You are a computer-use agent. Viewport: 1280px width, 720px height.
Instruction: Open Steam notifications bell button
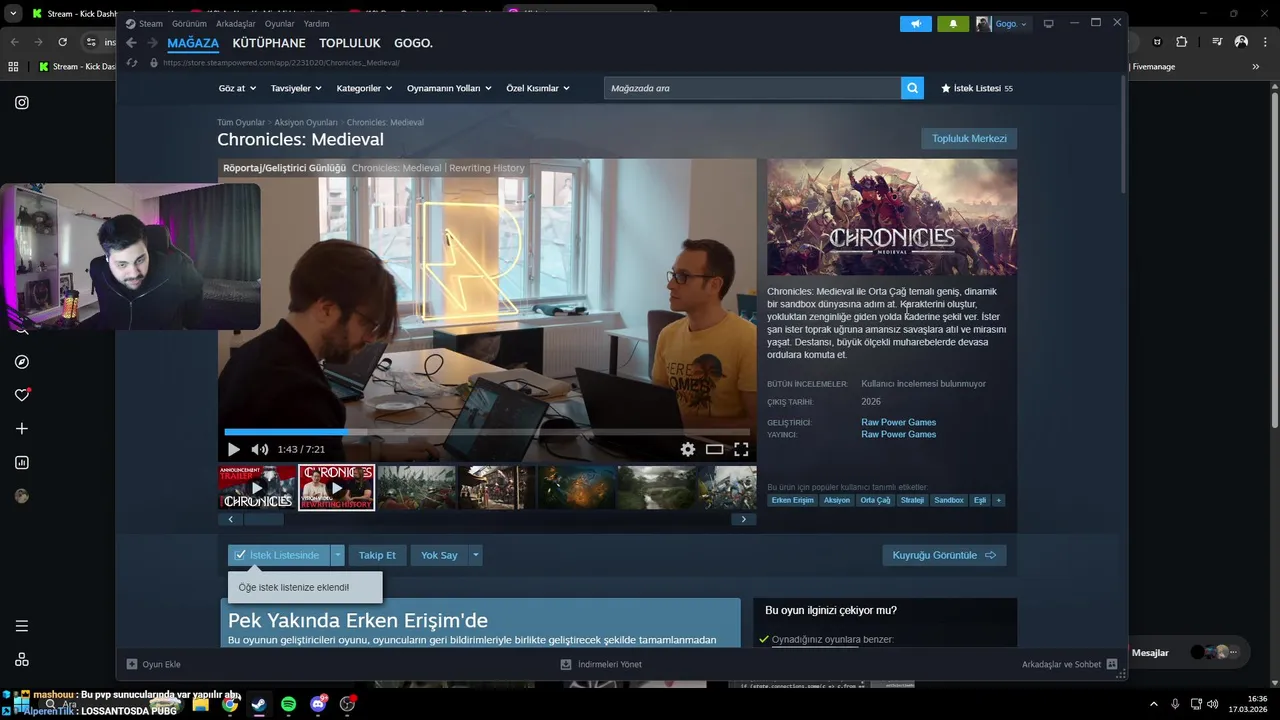[953, 23]
